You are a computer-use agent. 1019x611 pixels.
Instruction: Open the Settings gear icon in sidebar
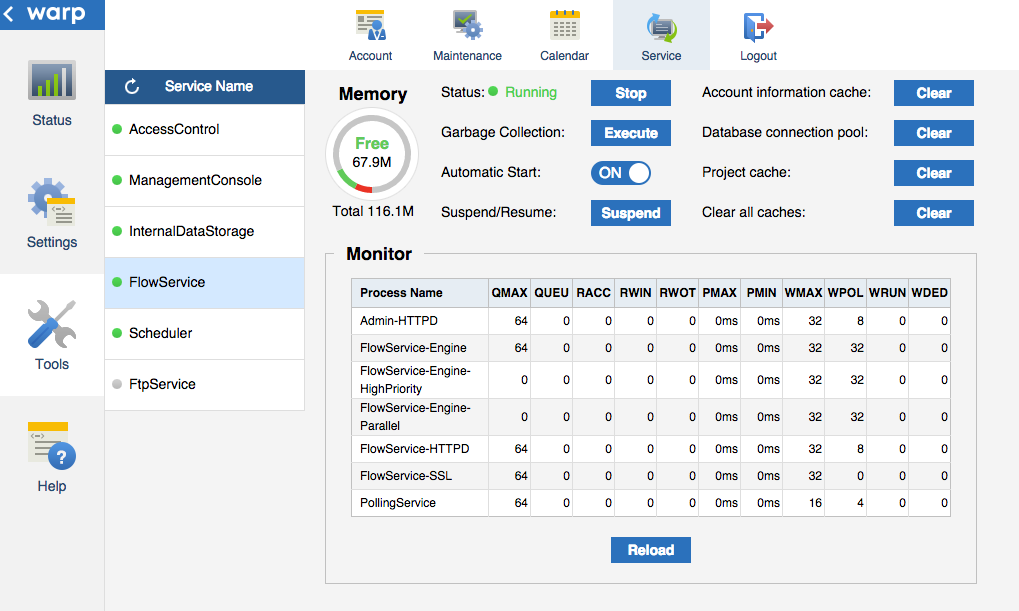[52, 203]
